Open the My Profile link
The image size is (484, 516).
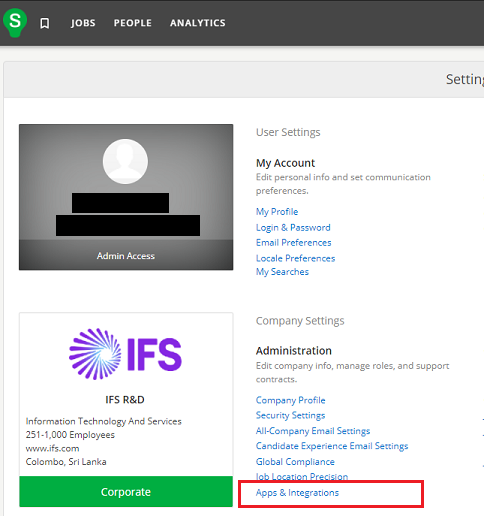277,212
